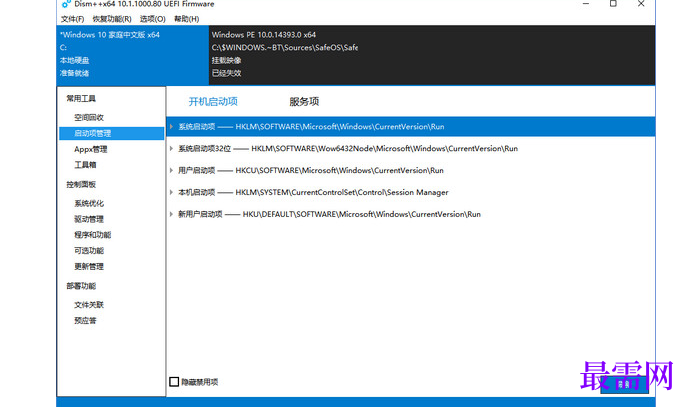
Task: Expand the 本机启动项 Session Manager arrow
Action: pyautogui.click(x=171, y=192)
